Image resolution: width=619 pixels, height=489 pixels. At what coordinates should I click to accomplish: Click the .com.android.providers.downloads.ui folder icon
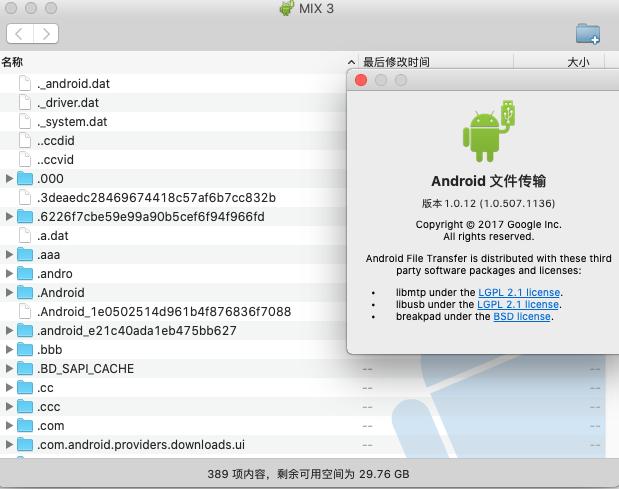25,444
